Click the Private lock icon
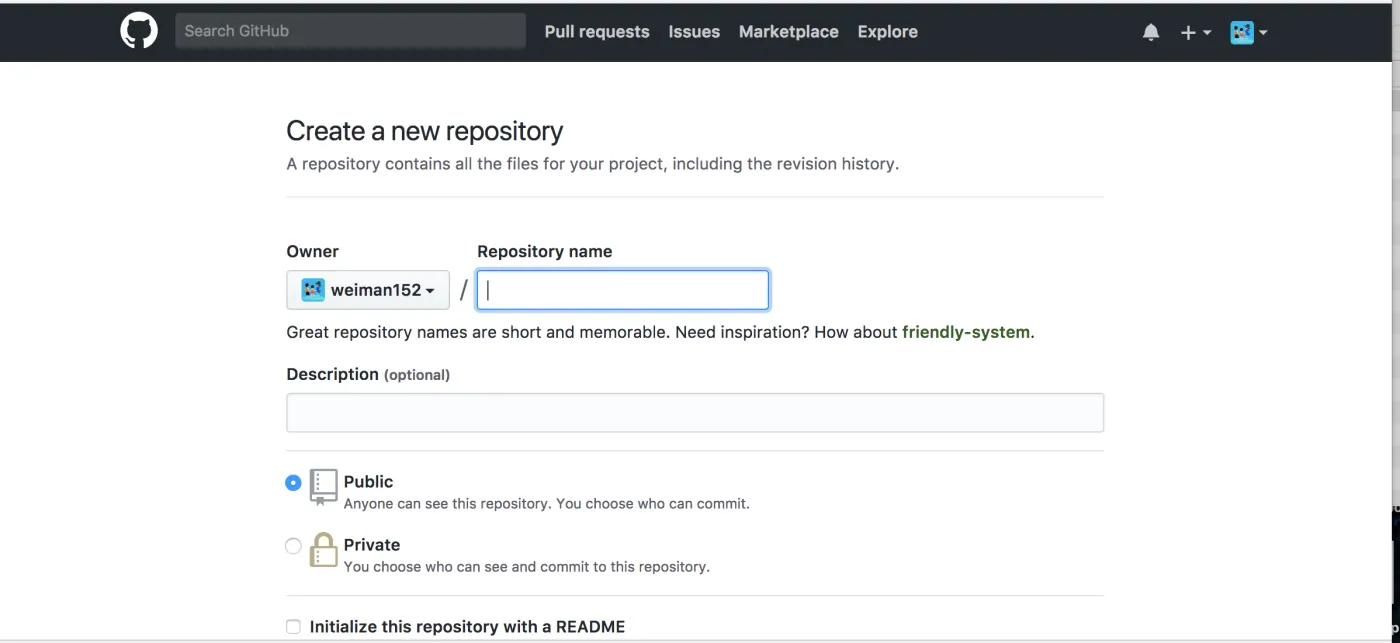Viewport: 1400px width, 643px height. 323,549
